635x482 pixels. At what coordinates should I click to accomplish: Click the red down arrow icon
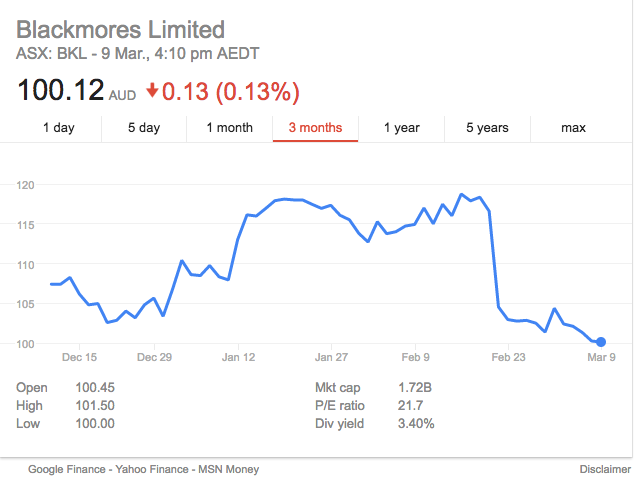click(152, 90)
